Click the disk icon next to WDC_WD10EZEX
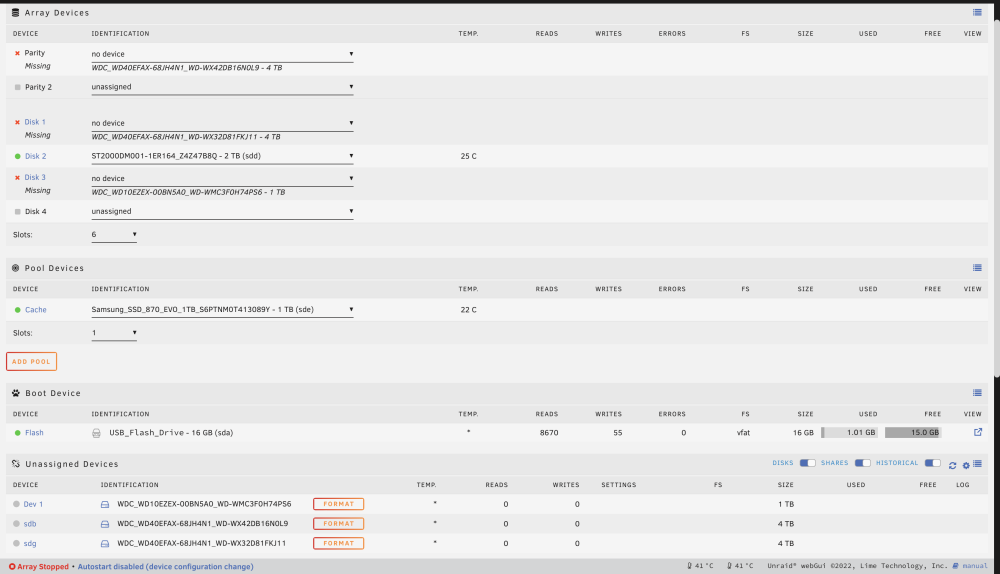This screenshot has height=574, width=1000. point(105,504)
